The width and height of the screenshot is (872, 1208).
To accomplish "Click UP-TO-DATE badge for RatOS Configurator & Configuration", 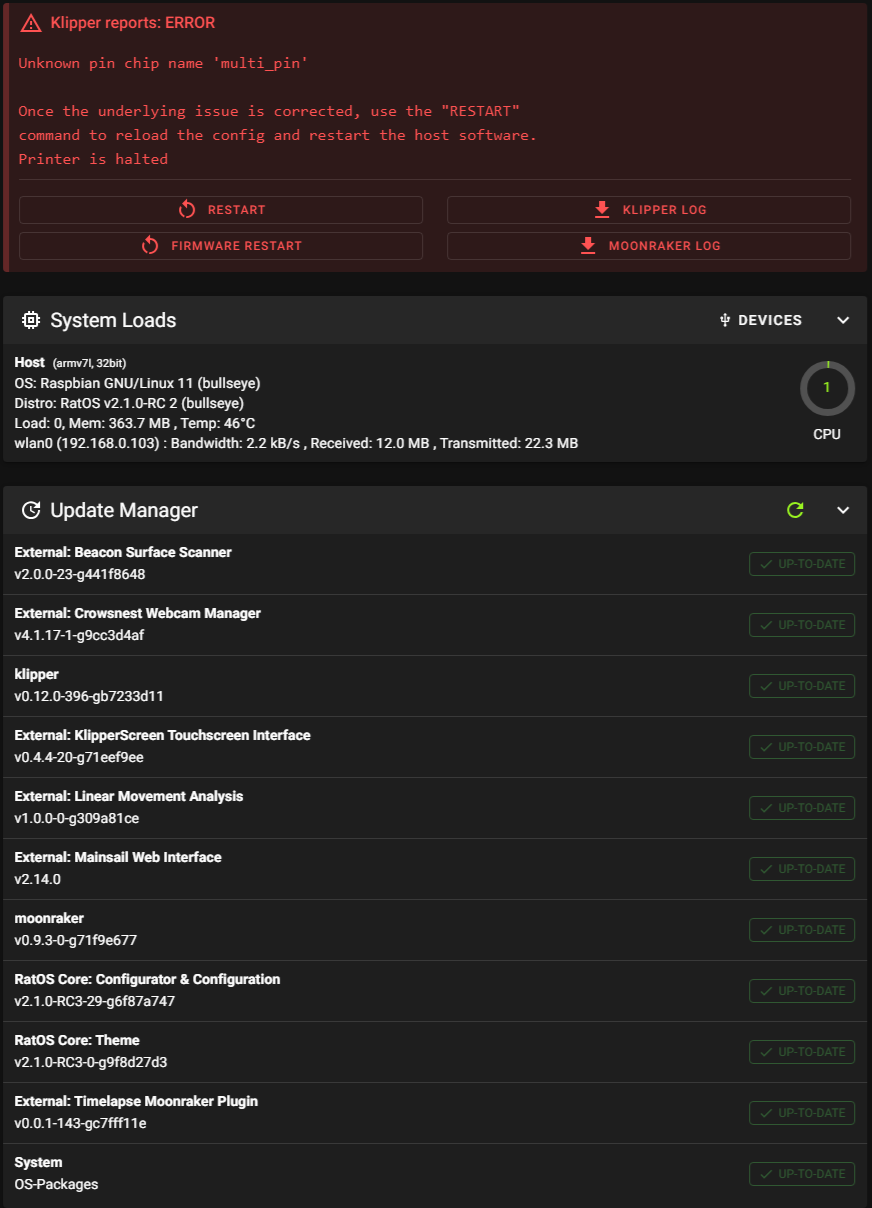I will pyautogui.click(x=802, y=991).
